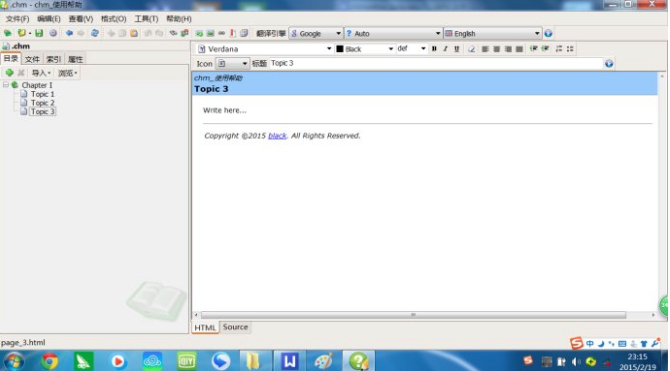Select Topic 2 in the tree
Screen dimensions: 670x371
[x=42, y=103]
